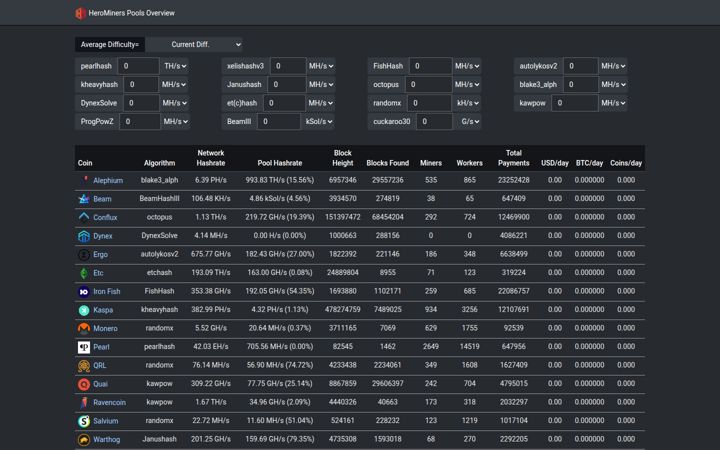
Task: Open the Kaspa pool link
Action: tap(103, 310)
